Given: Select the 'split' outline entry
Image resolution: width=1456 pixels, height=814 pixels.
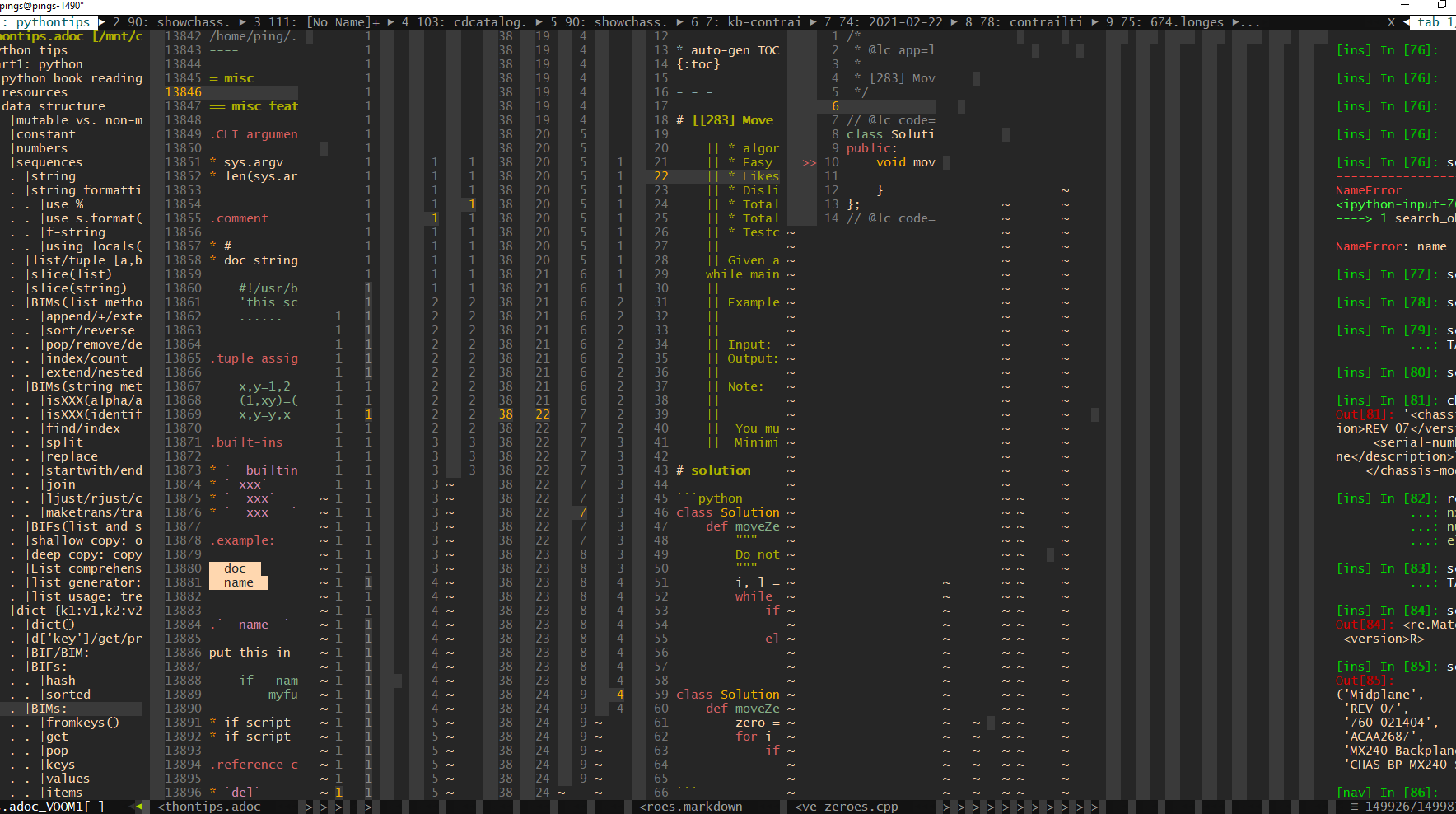Looking at the screenshot, I should coord(64,442).
